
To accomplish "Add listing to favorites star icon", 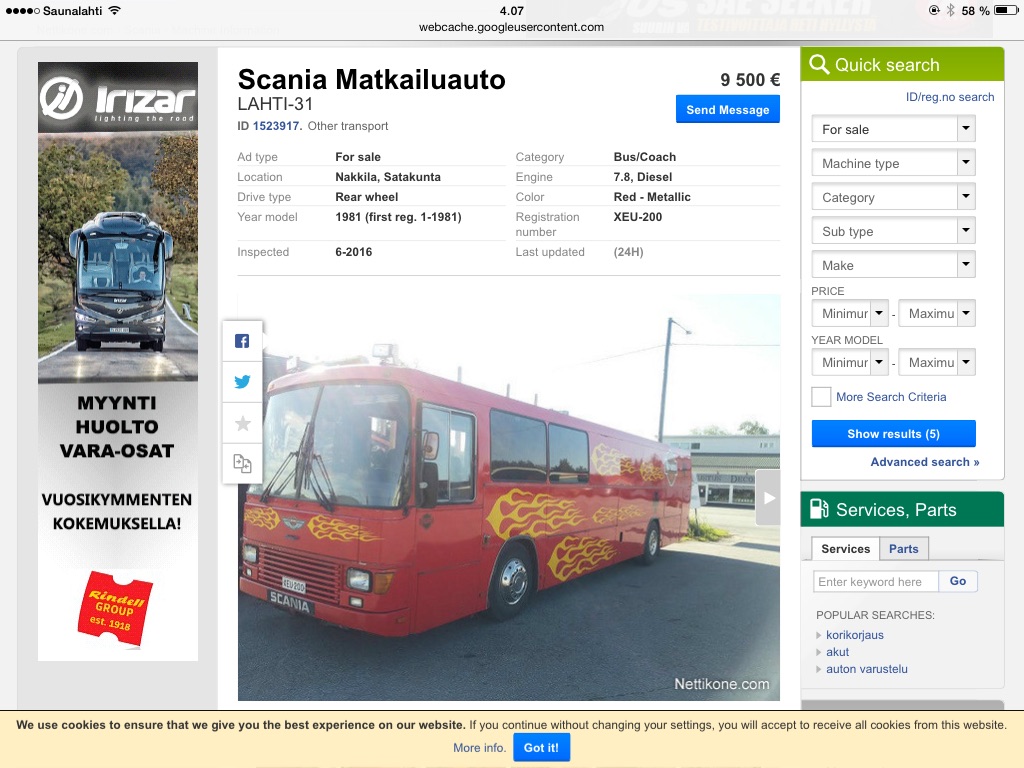I will 242,423.
